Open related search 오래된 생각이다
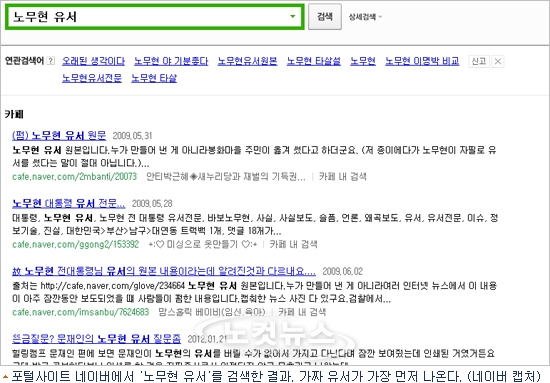The height and width of the screenshot is (383, 550). 93,61
